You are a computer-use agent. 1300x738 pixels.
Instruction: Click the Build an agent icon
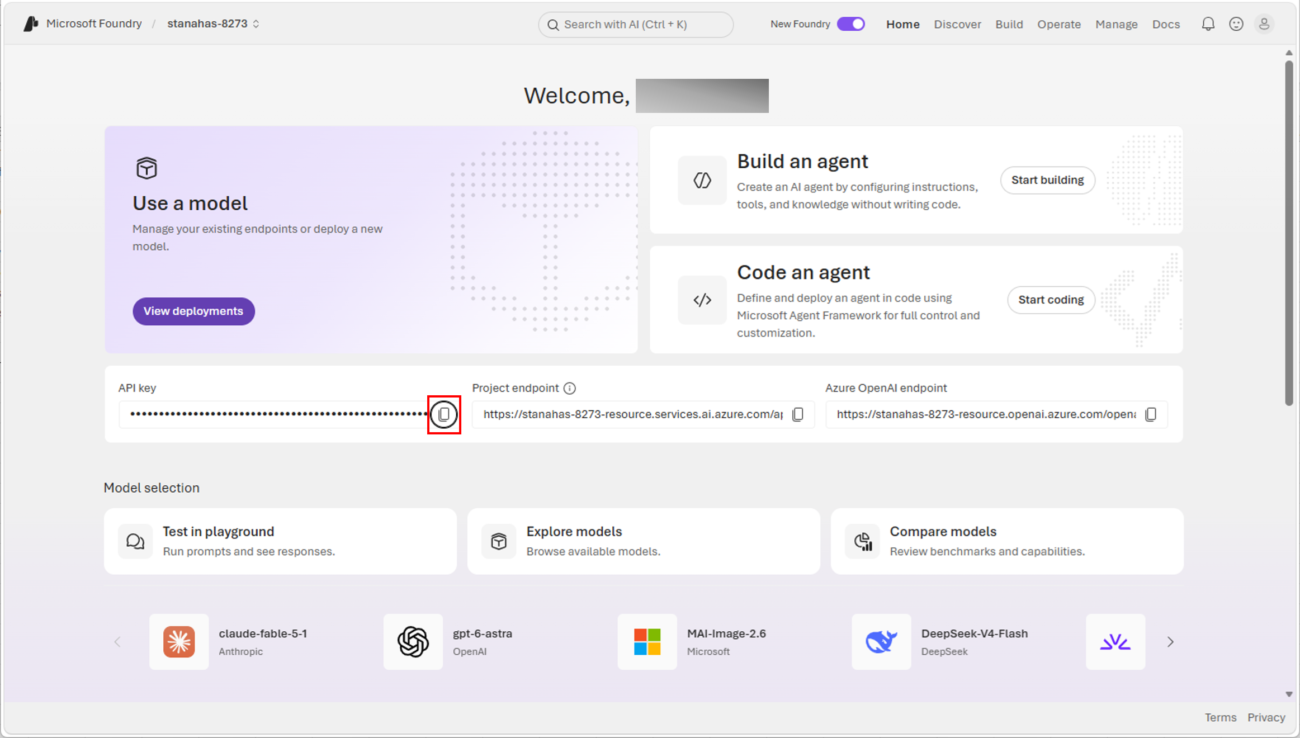pos(702,180)
